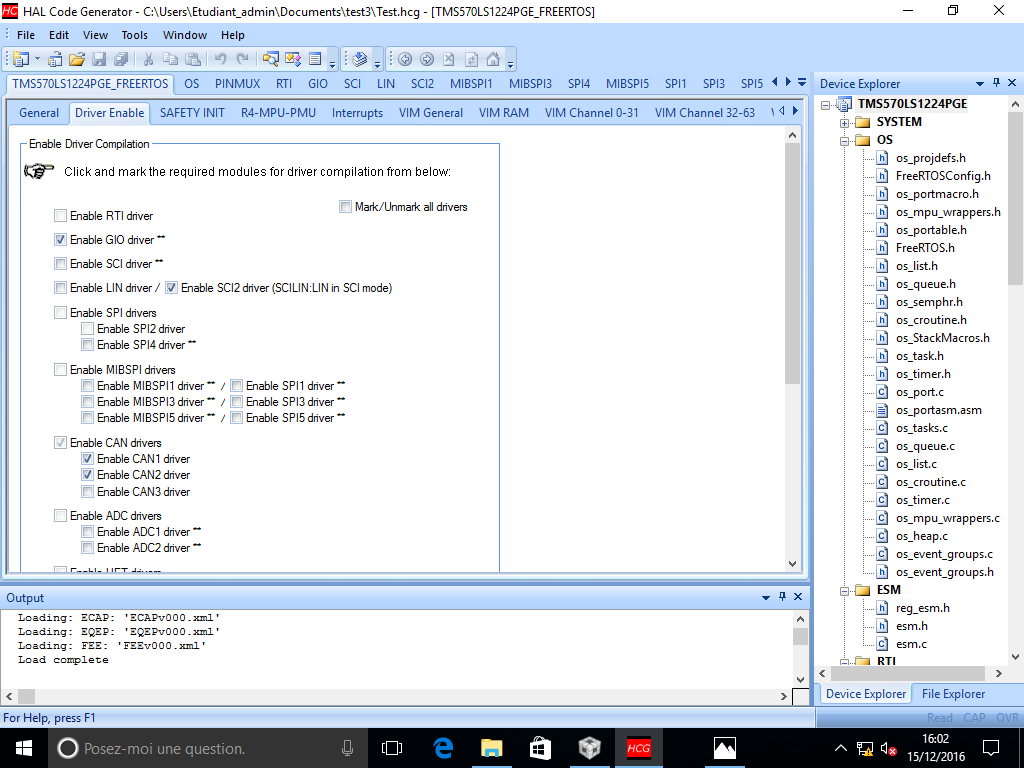This screenshot has height=768, width=1024.
Task: Click the Paste clipboard icon
Action: coord(193,59)
